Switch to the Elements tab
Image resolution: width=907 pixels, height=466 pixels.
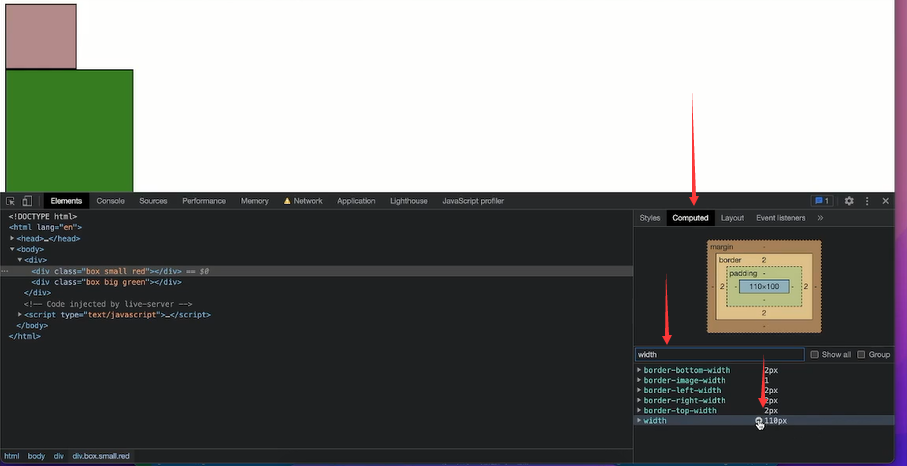[x=66, y=201]
